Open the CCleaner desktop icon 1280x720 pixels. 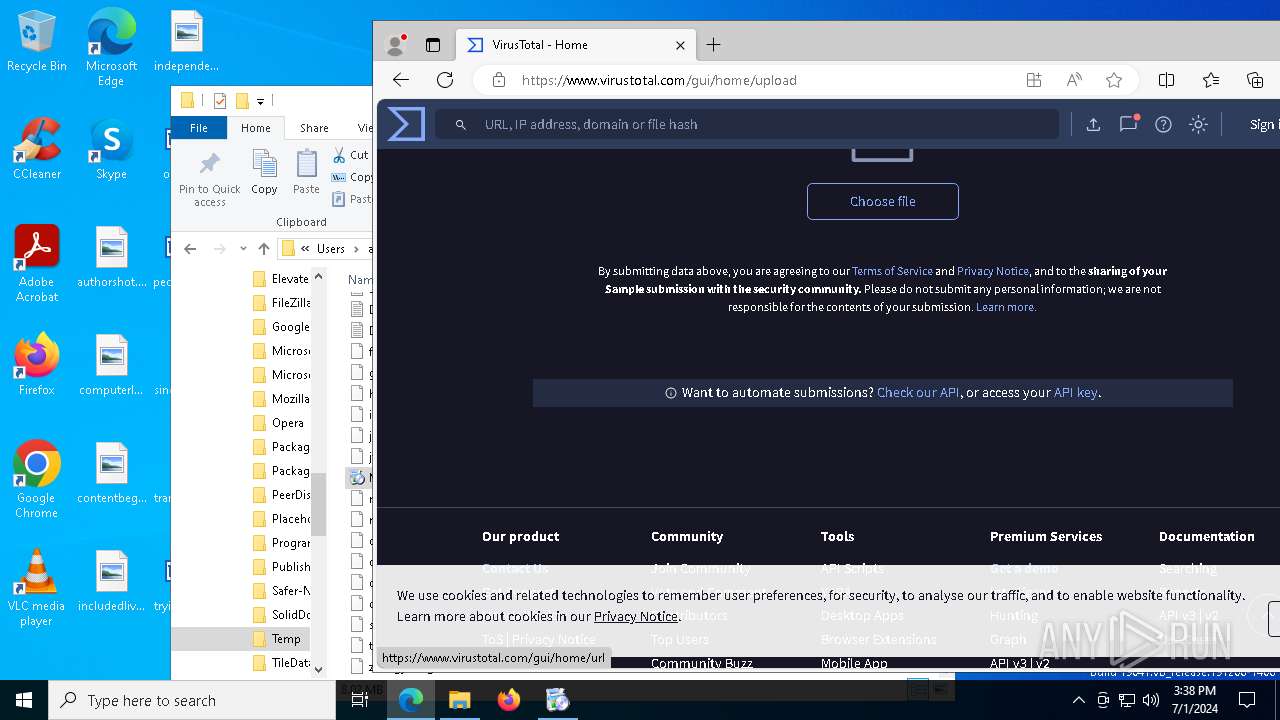point(37,149)
